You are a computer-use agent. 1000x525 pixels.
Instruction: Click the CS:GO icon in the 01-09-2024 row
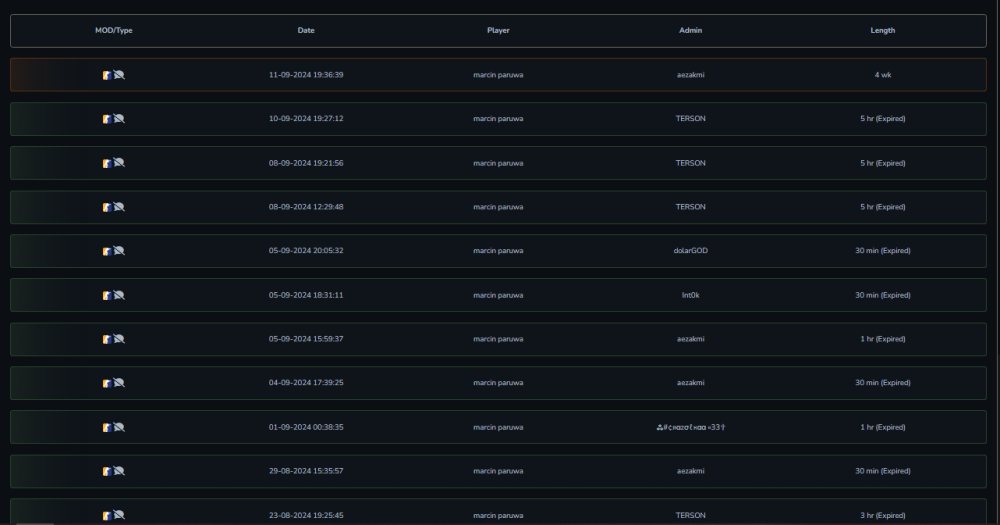pos(107,427)
